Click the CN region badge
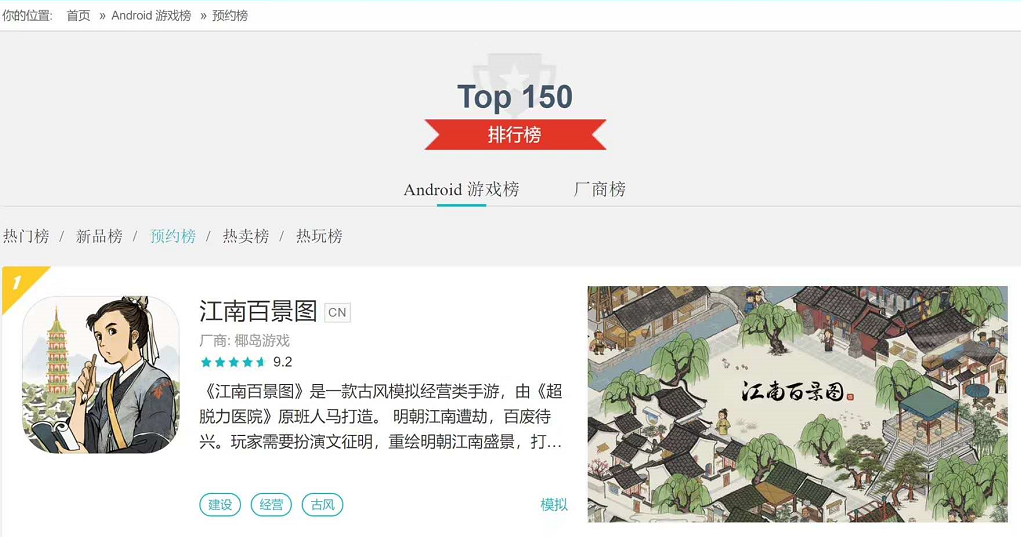 337,312
